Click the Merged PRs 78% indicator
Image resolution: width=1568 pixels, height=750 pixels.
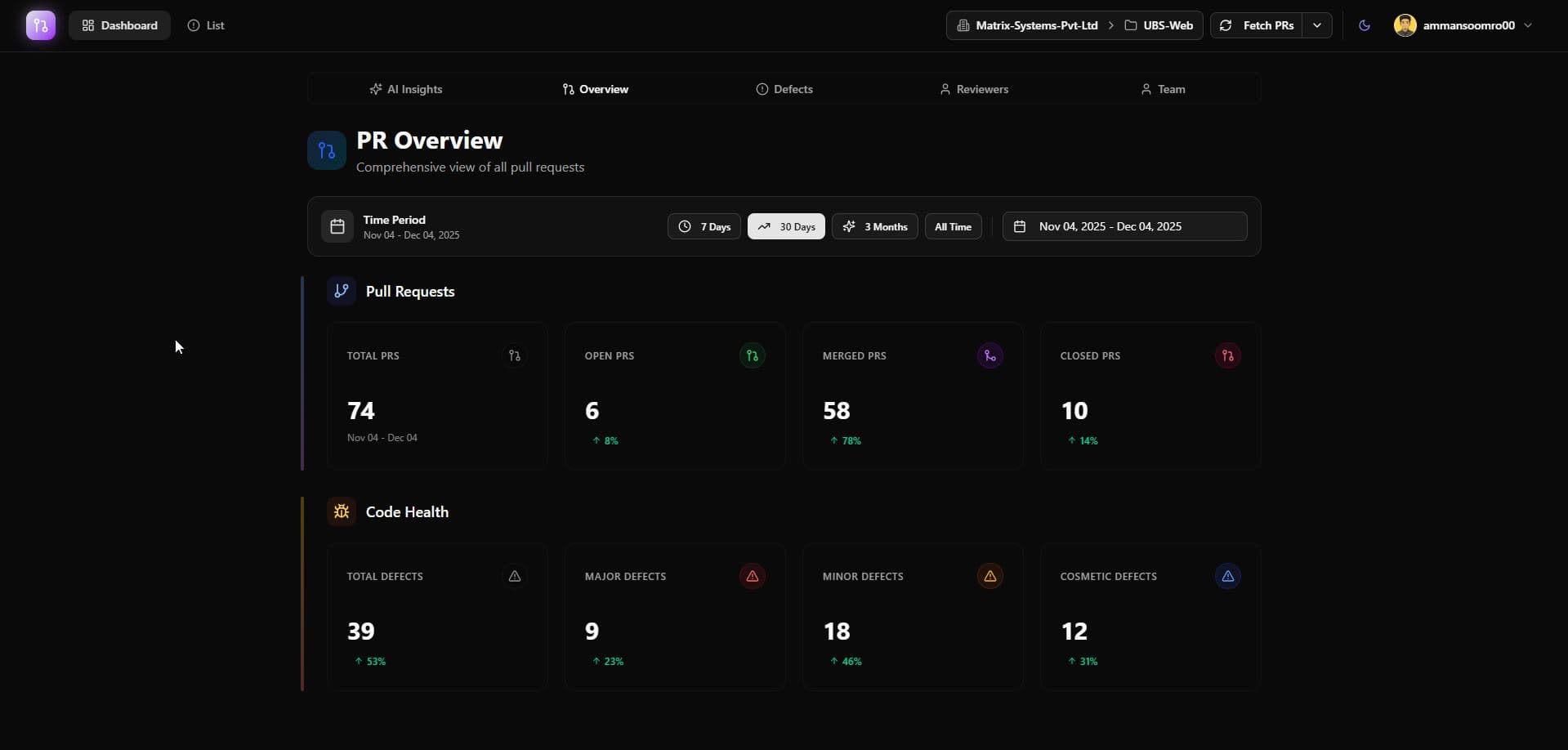845,440
